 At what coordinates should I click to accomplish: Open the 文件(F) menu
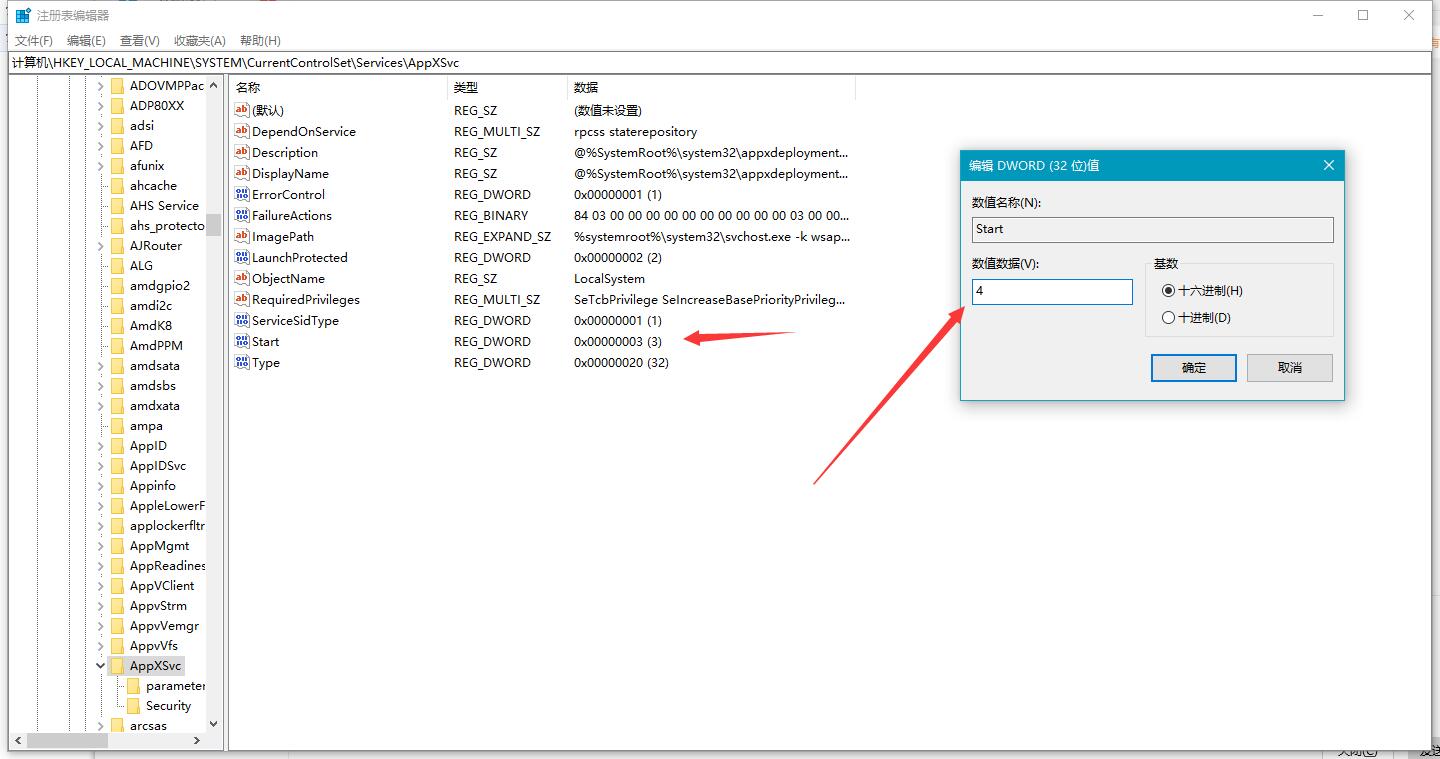point(34,41)
